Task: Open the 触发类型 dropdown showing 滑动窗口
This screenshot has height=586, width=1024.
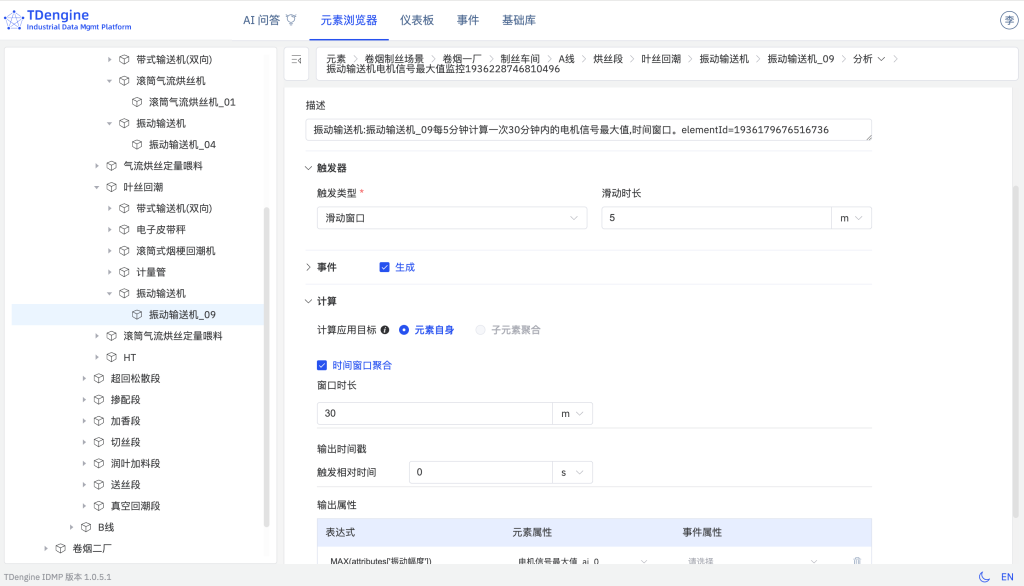Action: pyautogui.click(x=446, y=217)
